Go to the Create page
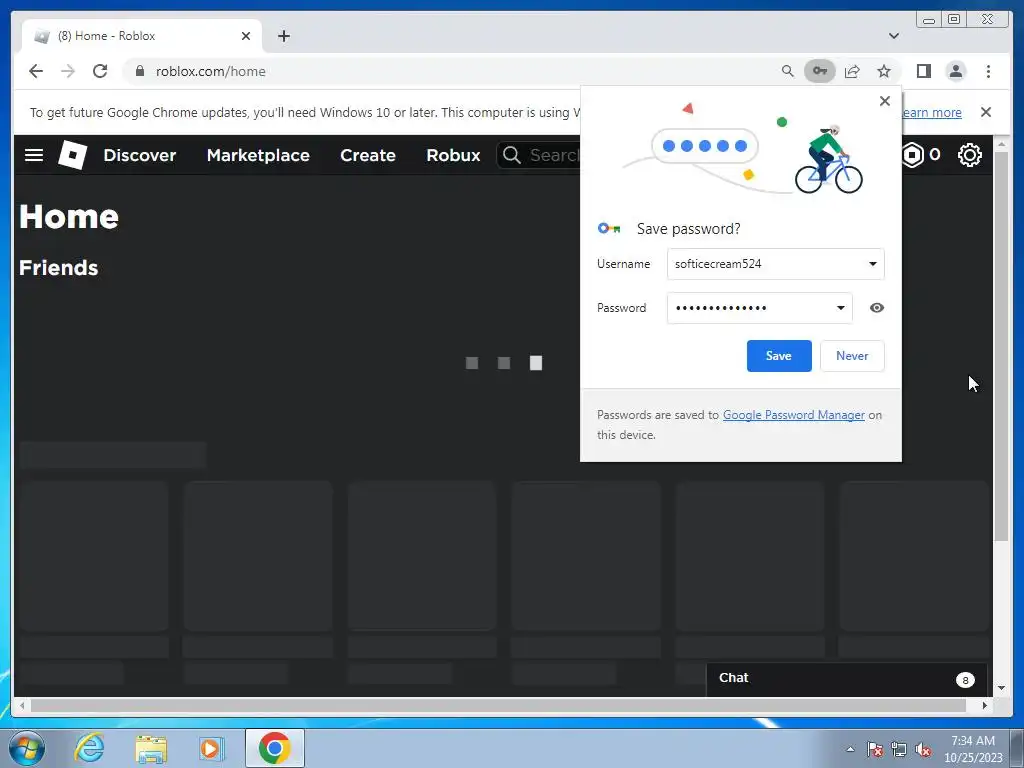This screenshot has height=768, width=1024. [368, 155]
